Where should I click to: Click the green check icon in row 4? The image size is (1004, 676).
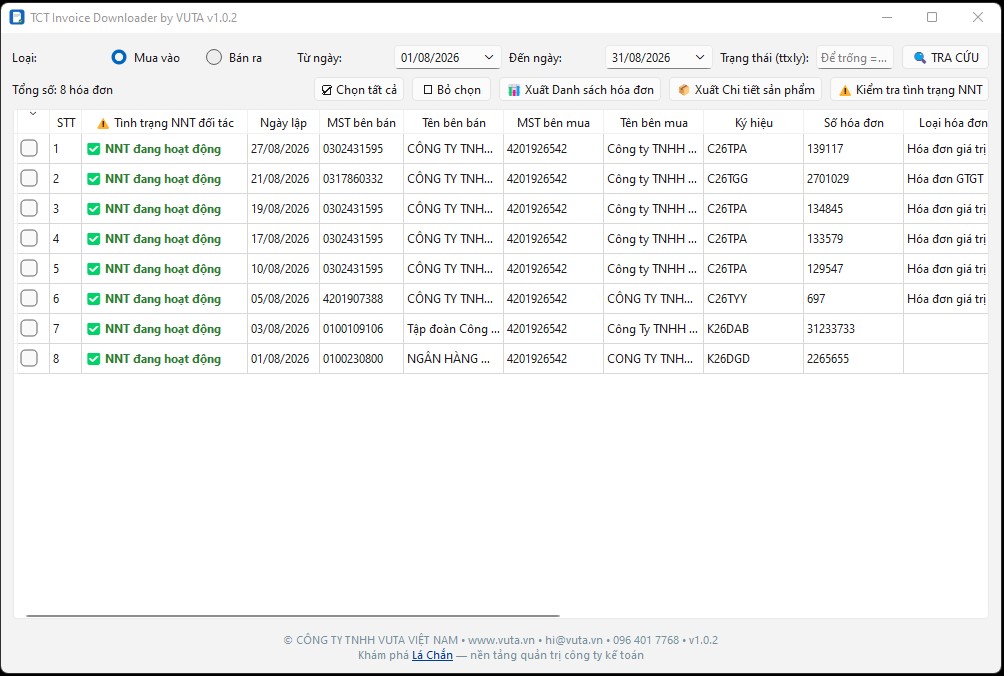click(93, 239)
